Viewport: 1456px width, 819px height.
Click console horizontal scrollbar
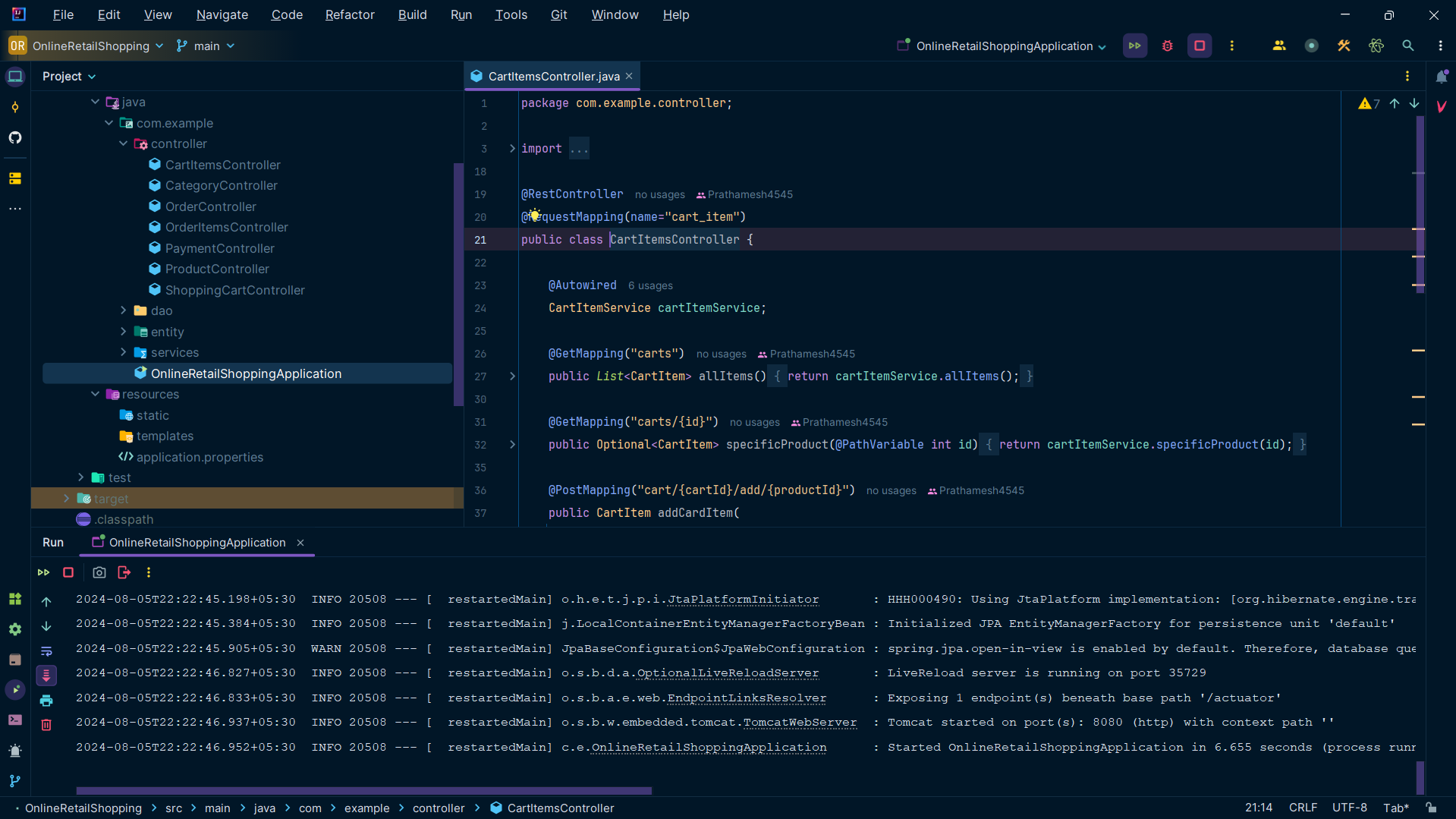coord(363,790)
